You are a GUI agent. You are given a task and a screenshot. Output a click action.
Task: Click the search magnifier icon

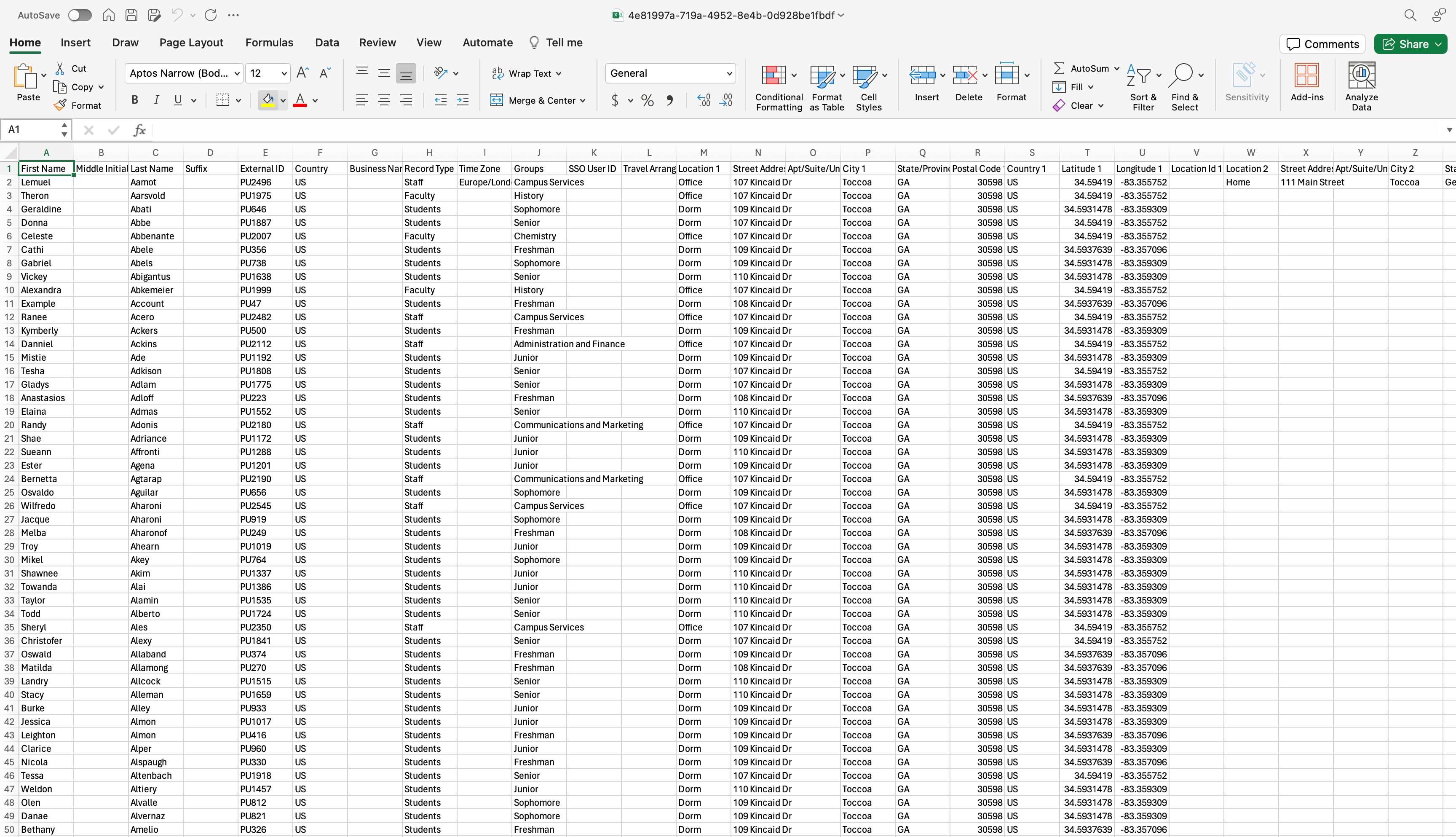pyautogui.click(x=1410, y=16)
